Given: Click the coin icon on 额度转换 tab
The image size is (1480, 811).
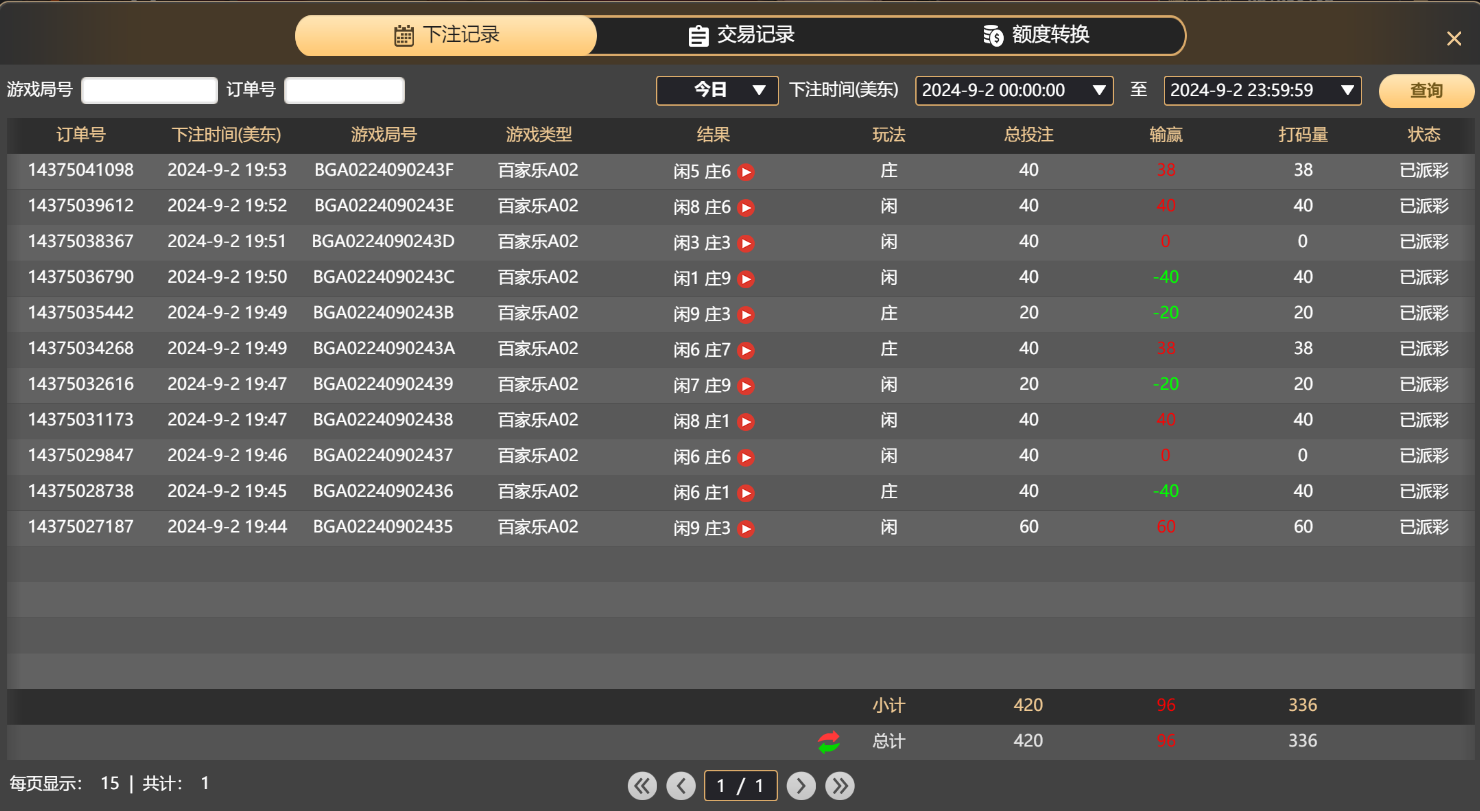Looking at the screenshot, I should [991, 35].
